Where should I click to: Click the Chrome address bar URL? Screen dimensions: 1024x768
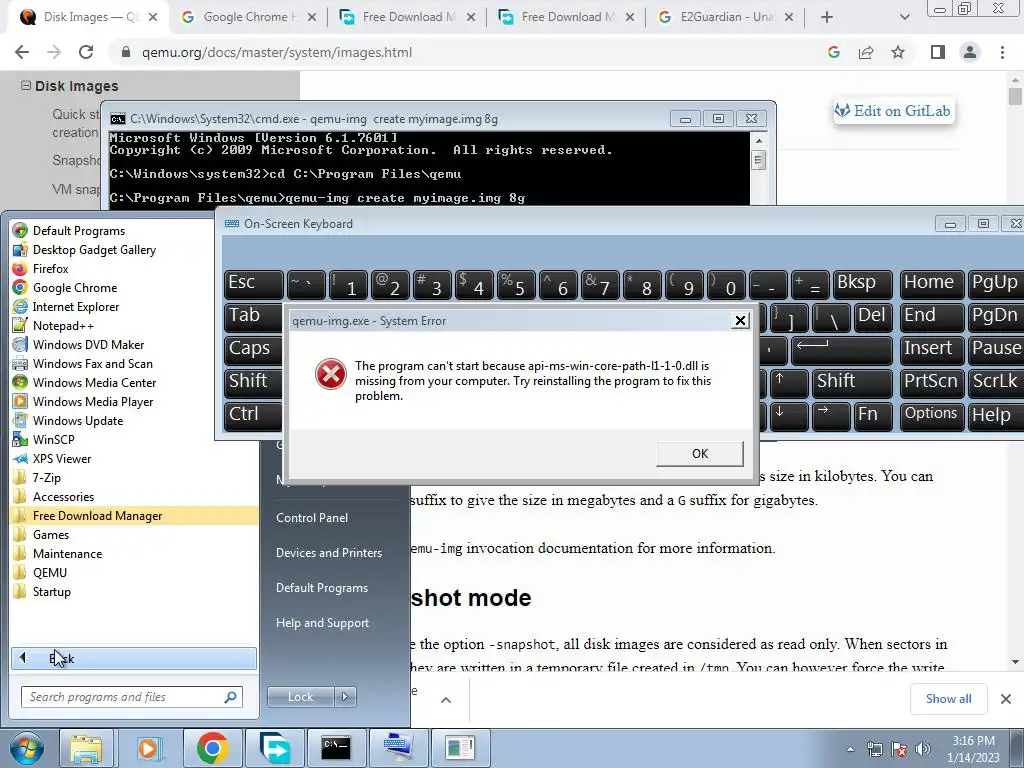click(x=277, y=52)
